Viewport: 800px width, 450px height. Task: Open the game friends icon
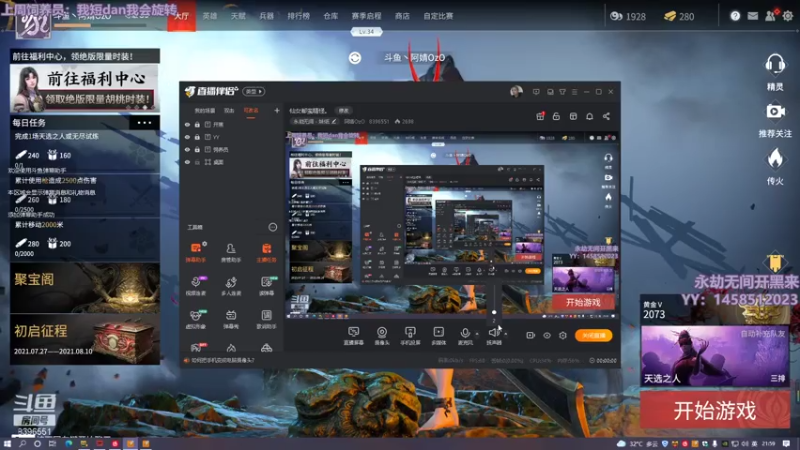pos(770,16)
